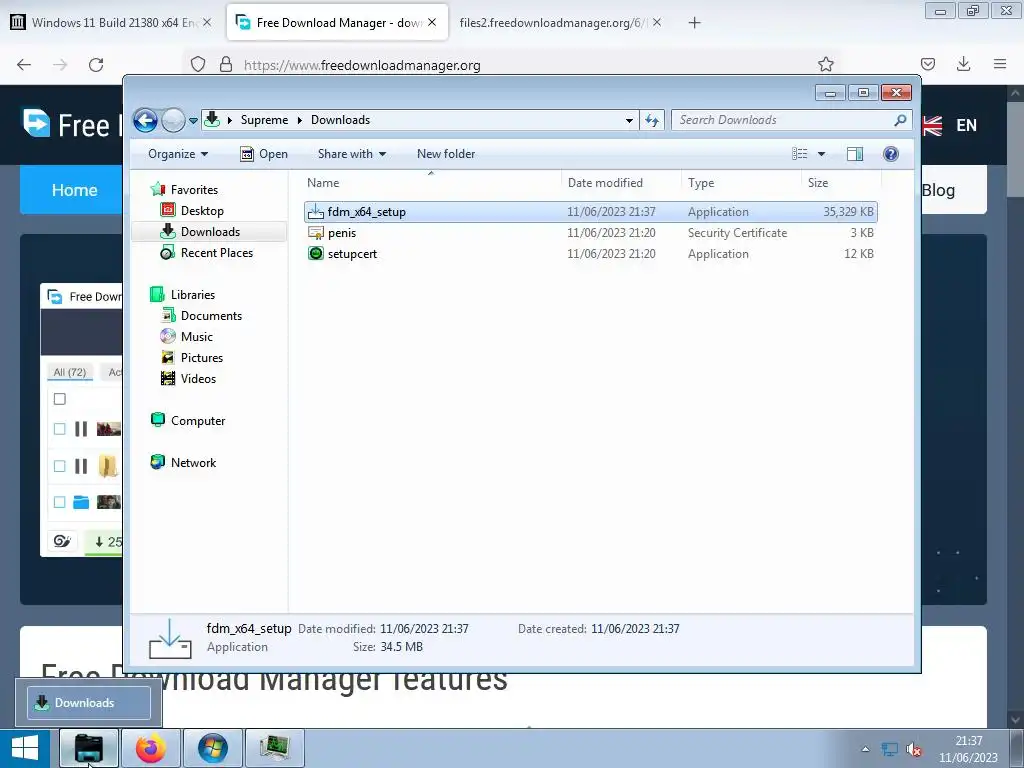1024x768 pixels.
Task: Sort files by Size column header
Action: tap(841, 183)
